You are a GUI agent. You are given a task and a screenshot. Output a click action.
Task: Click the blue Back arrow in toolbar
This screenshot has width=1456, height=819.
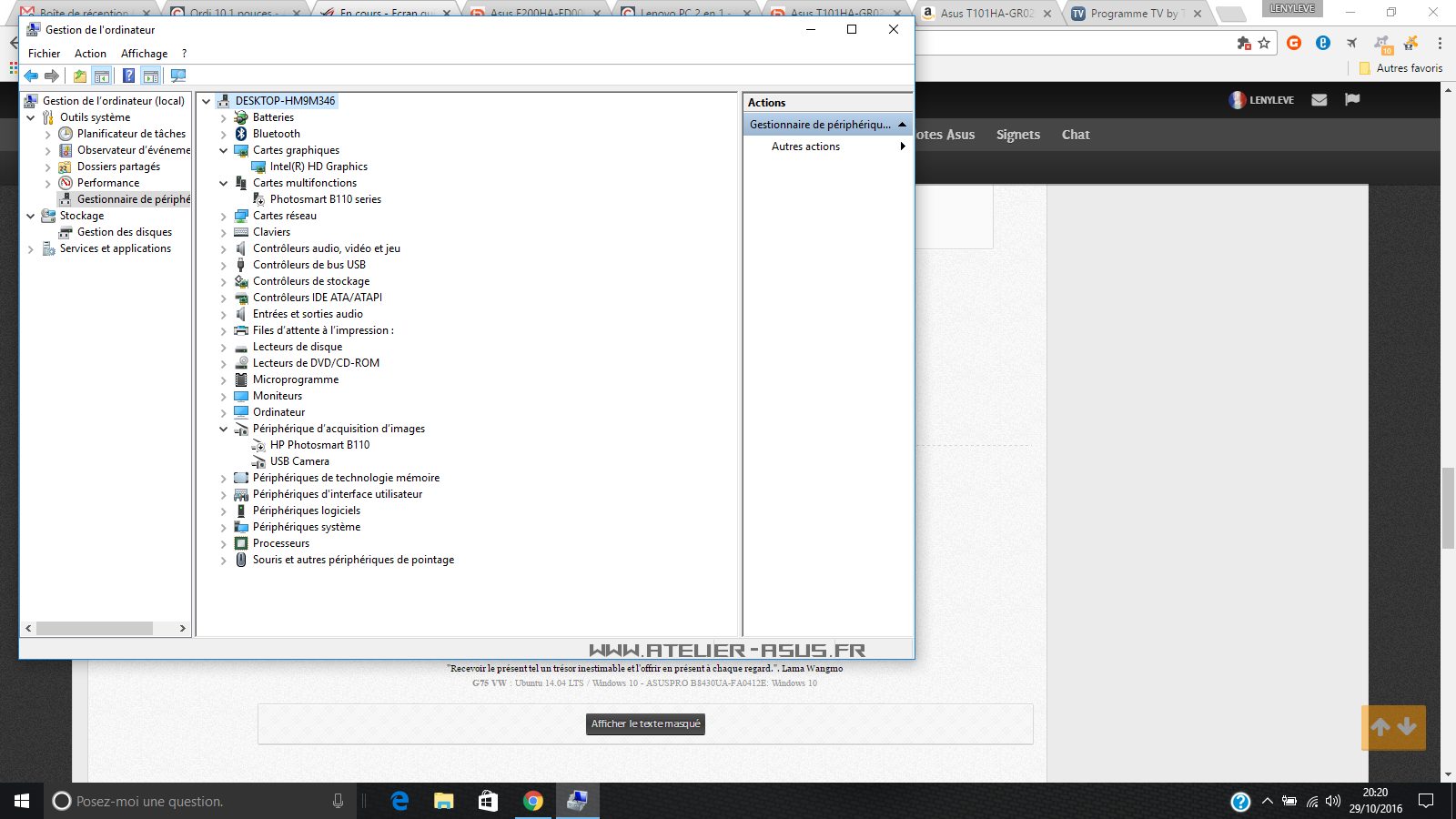pyautogui.click(x=31, y=76)
